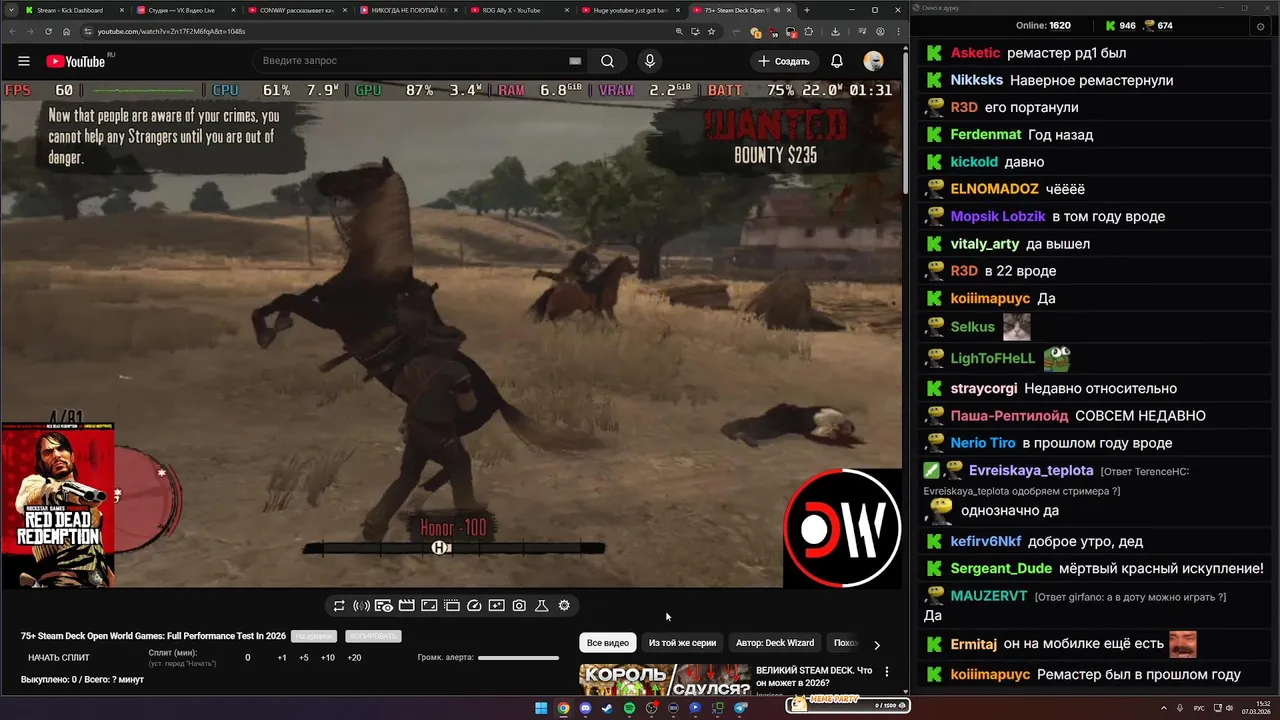Adjust the Громк. алерта volume slider
The width and height of the screenshot is (1280, 720).
(518, 657)
